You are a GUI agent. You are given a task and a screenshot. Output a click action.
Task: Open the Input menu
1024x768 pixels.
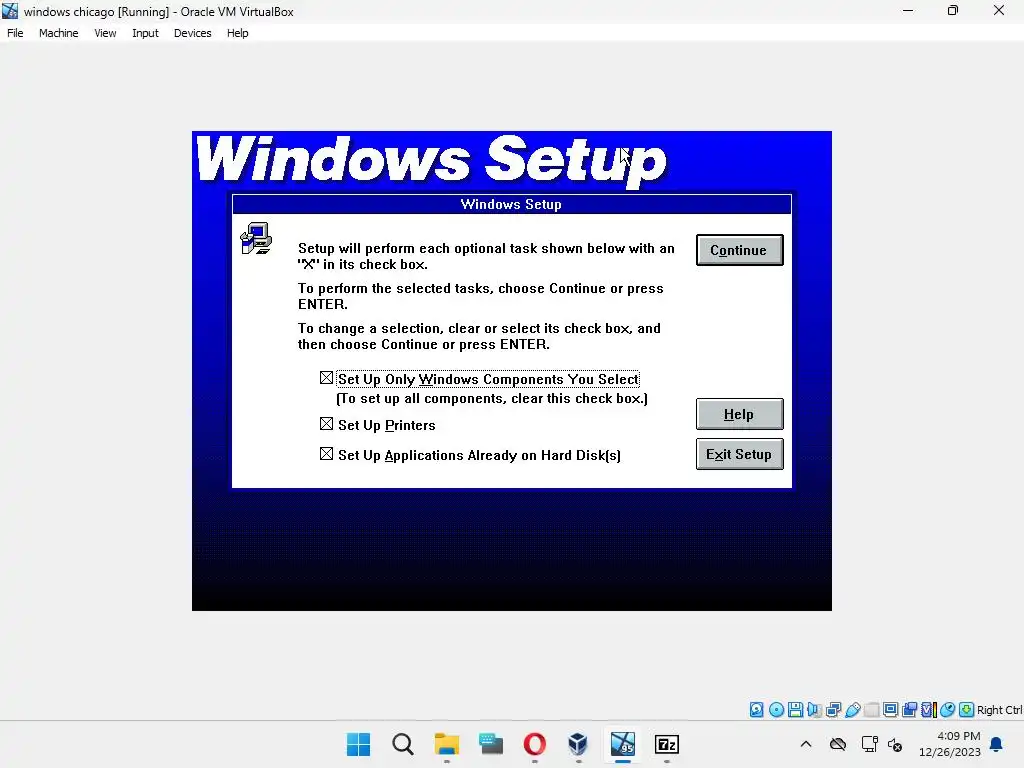point(145,33)
